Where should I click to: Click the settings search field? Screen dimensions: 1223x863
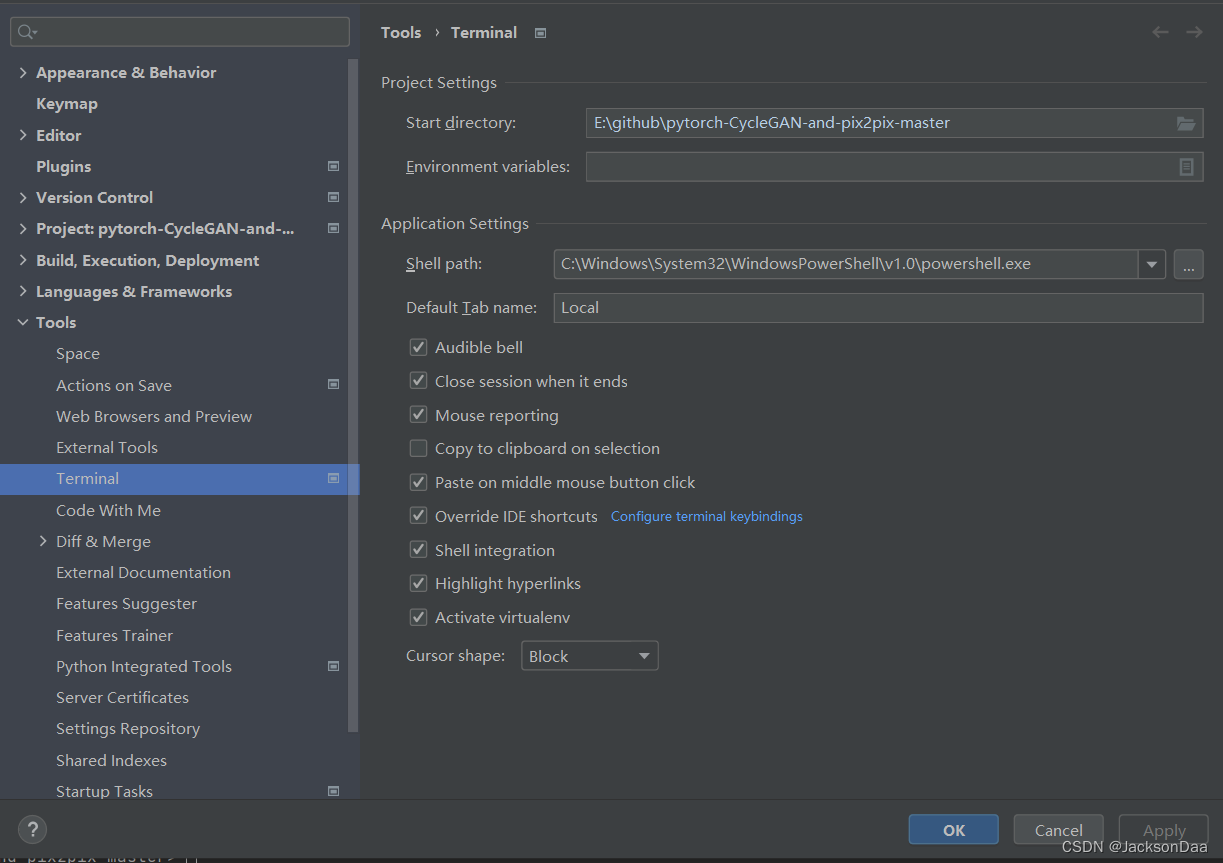click(180, 32)
